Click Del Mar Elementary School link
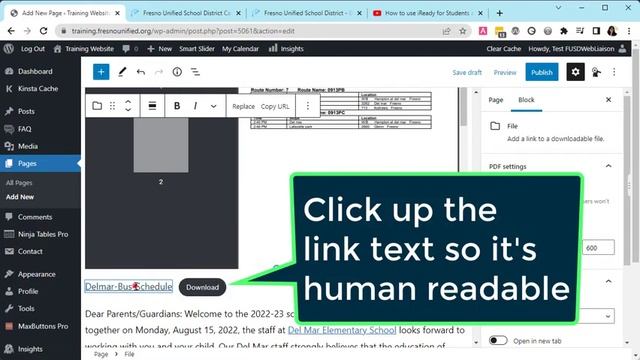 tap(342, 330)
